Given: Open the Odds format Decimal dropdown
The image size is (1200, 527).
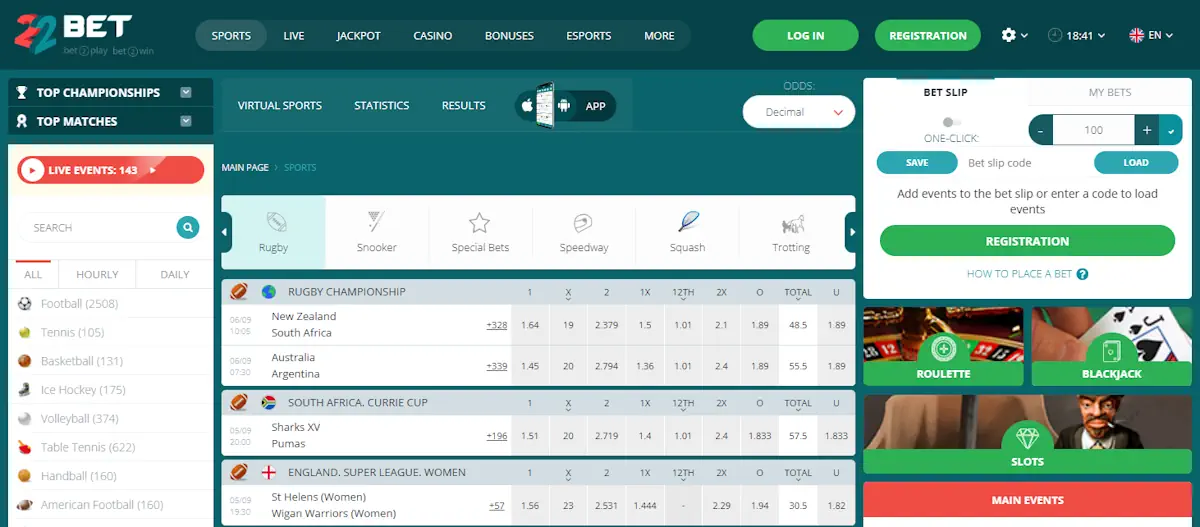Looking at the screenshot, I should coord(799,112).
